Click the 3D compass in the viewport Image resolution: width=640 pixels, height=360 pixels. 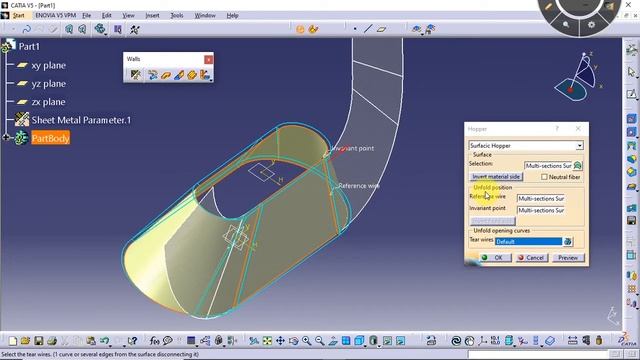pos(579,78)
